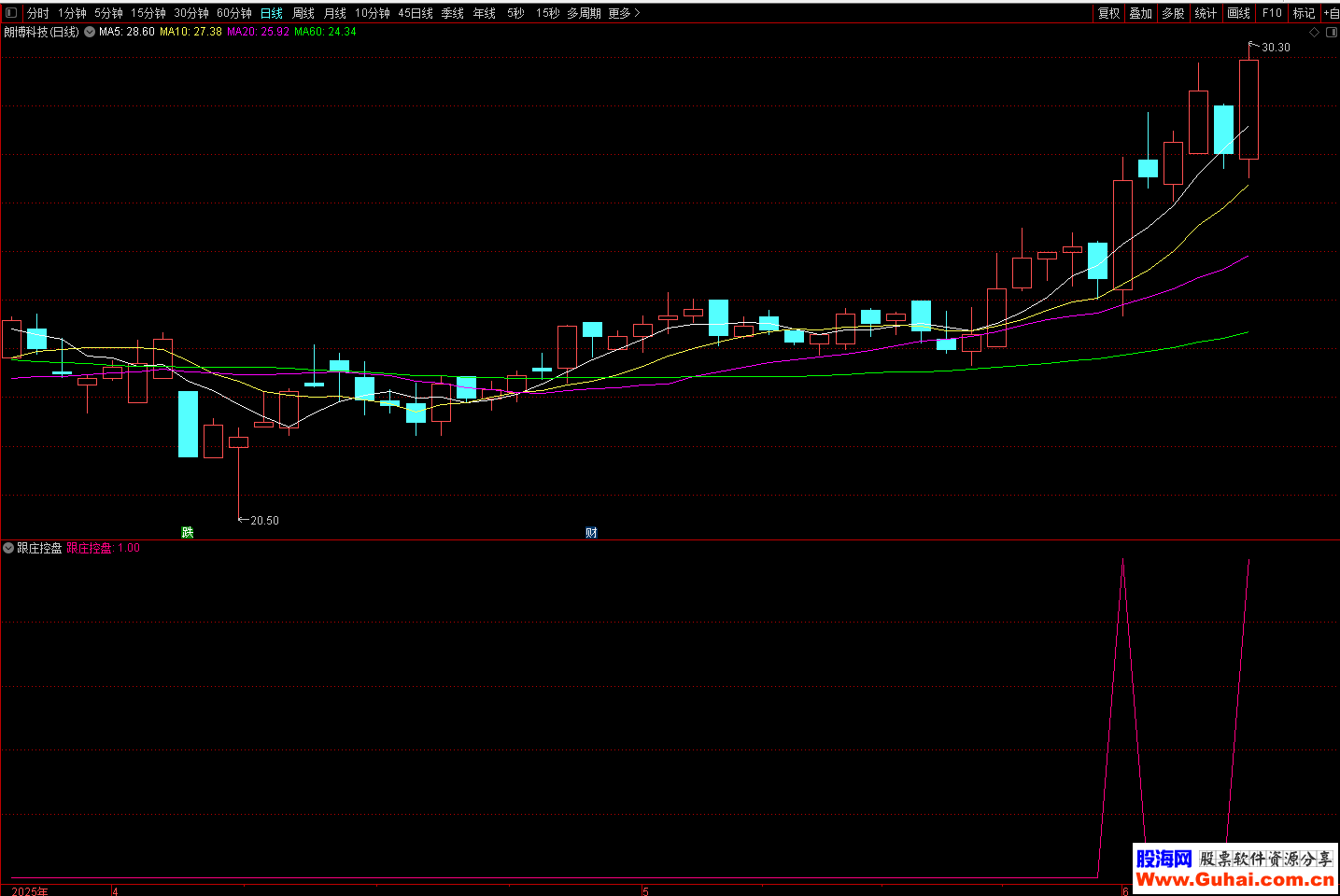Image resolution: width=1340 pixels, height=896 pixels.
Task: Select the 45日线 period tab
Action: (x=416, y=13)
